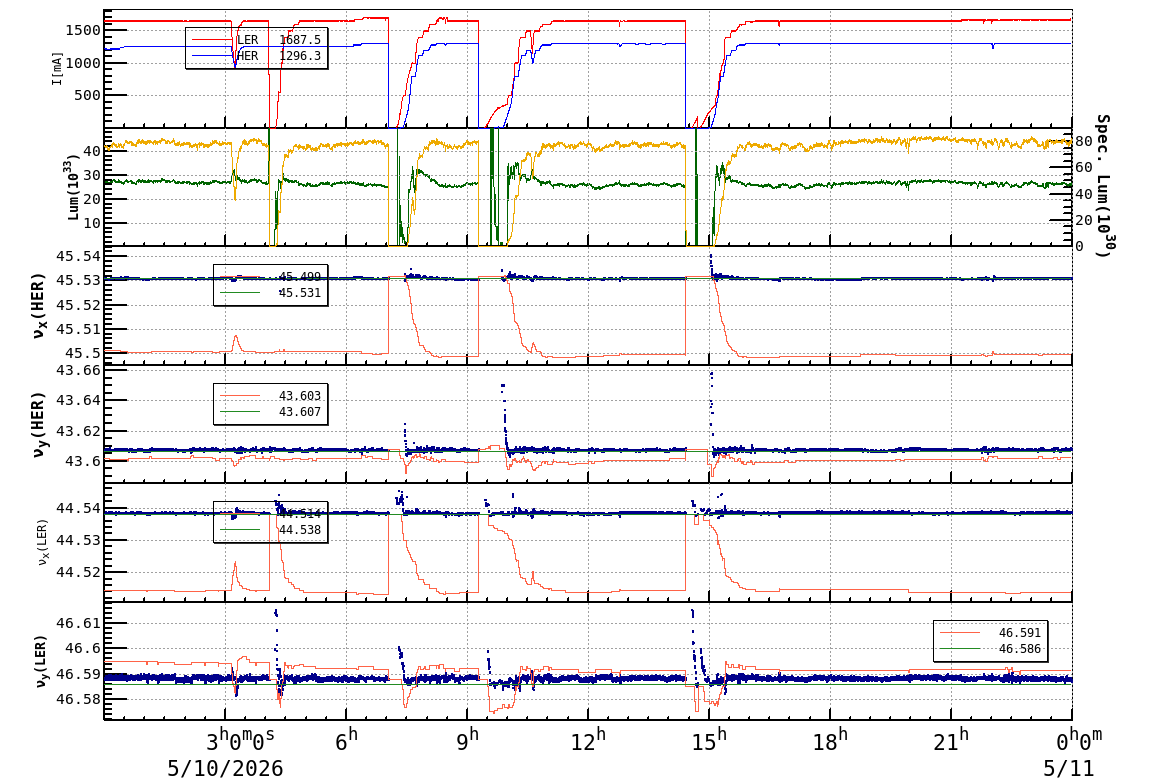Click the 5/10/2026 date label

(225, 768)
